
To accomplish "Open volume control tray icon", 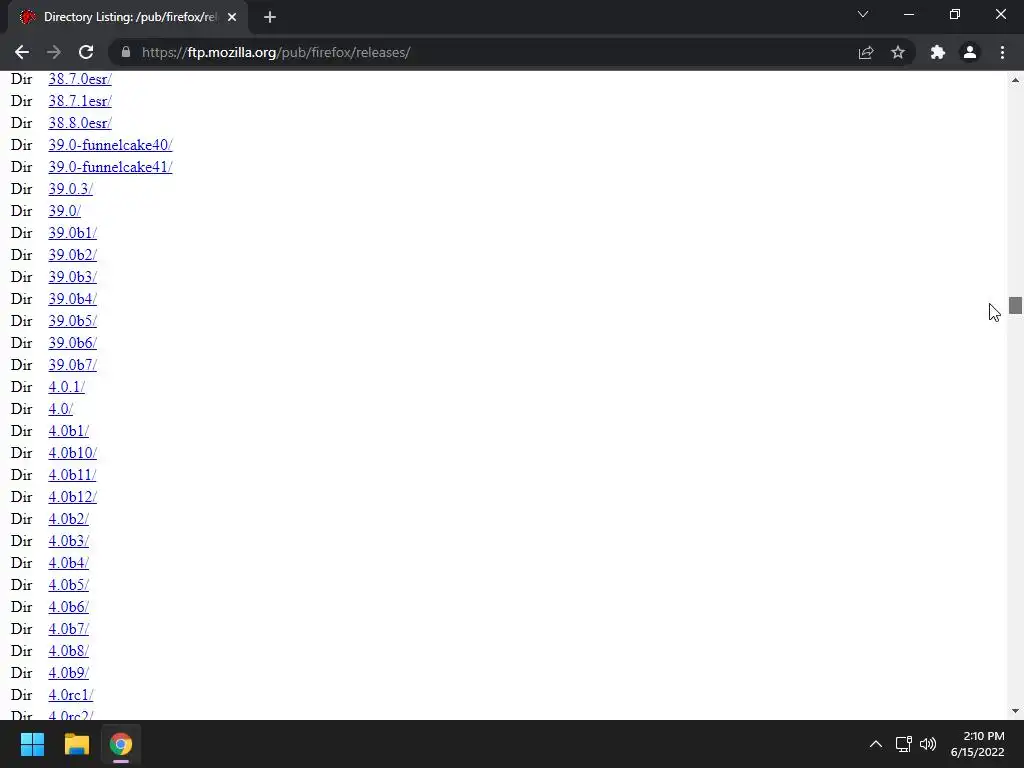I will tap(927, 744).
